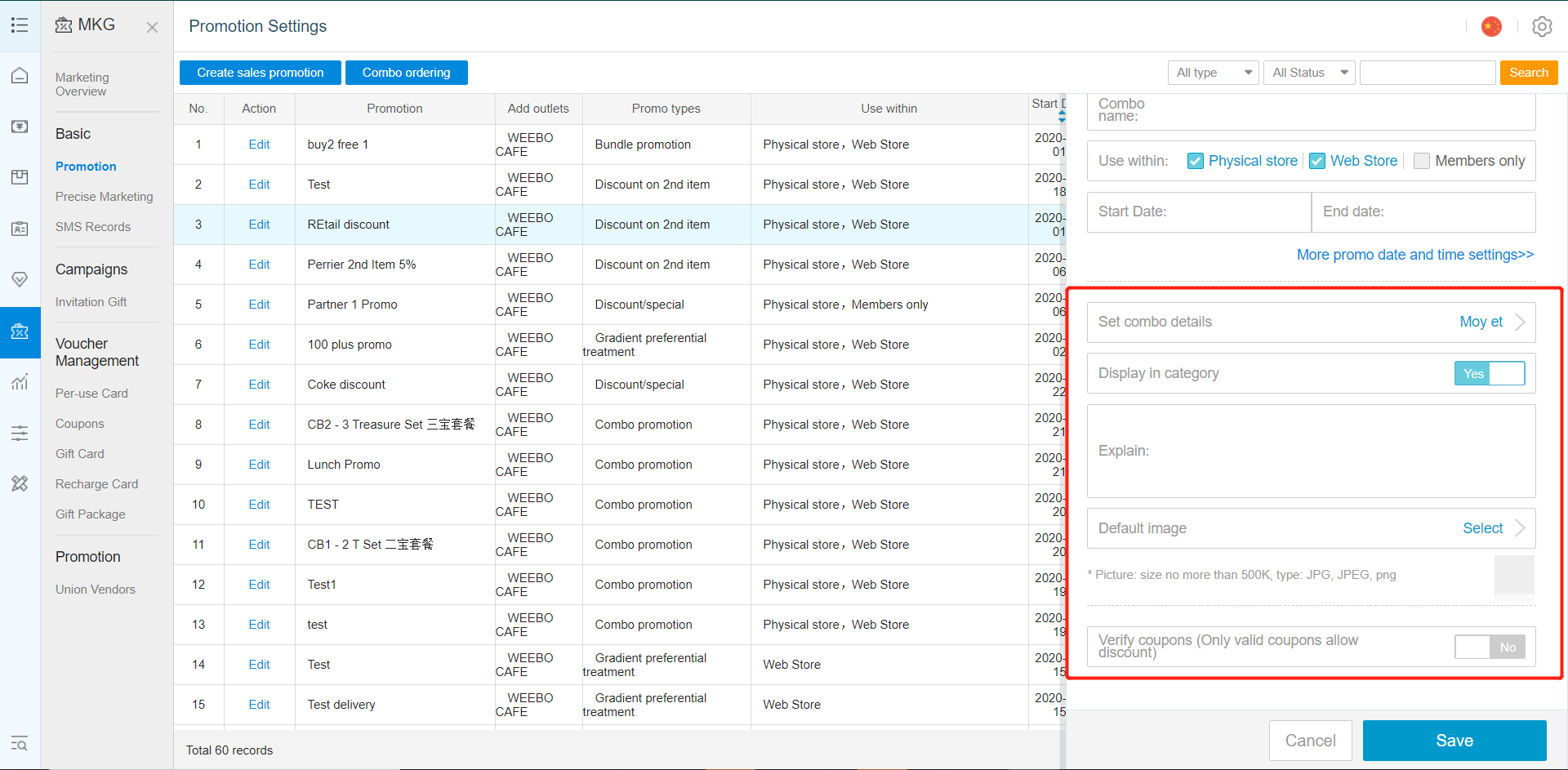Click Edit for Coke discount row
Viewport: 1568px width, 770px height.
click(259, 385)
